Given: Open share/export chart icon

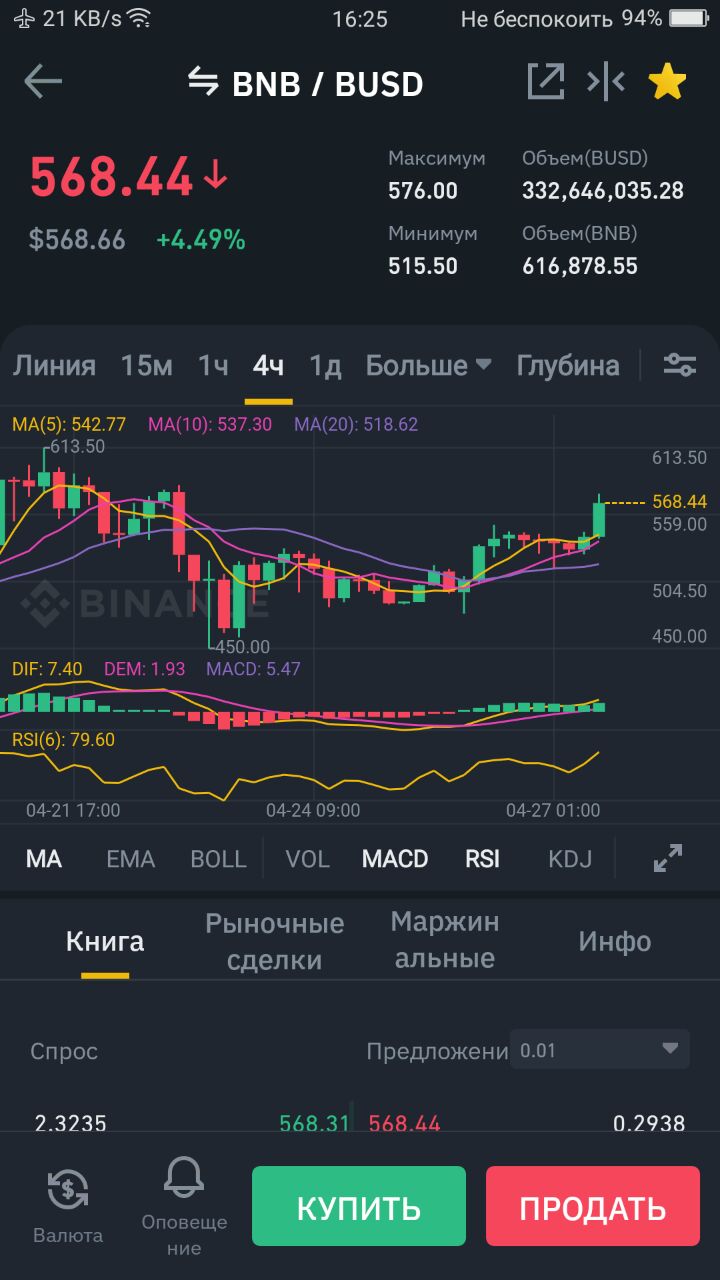Looking at the screenshot, I should click(546, 82).
